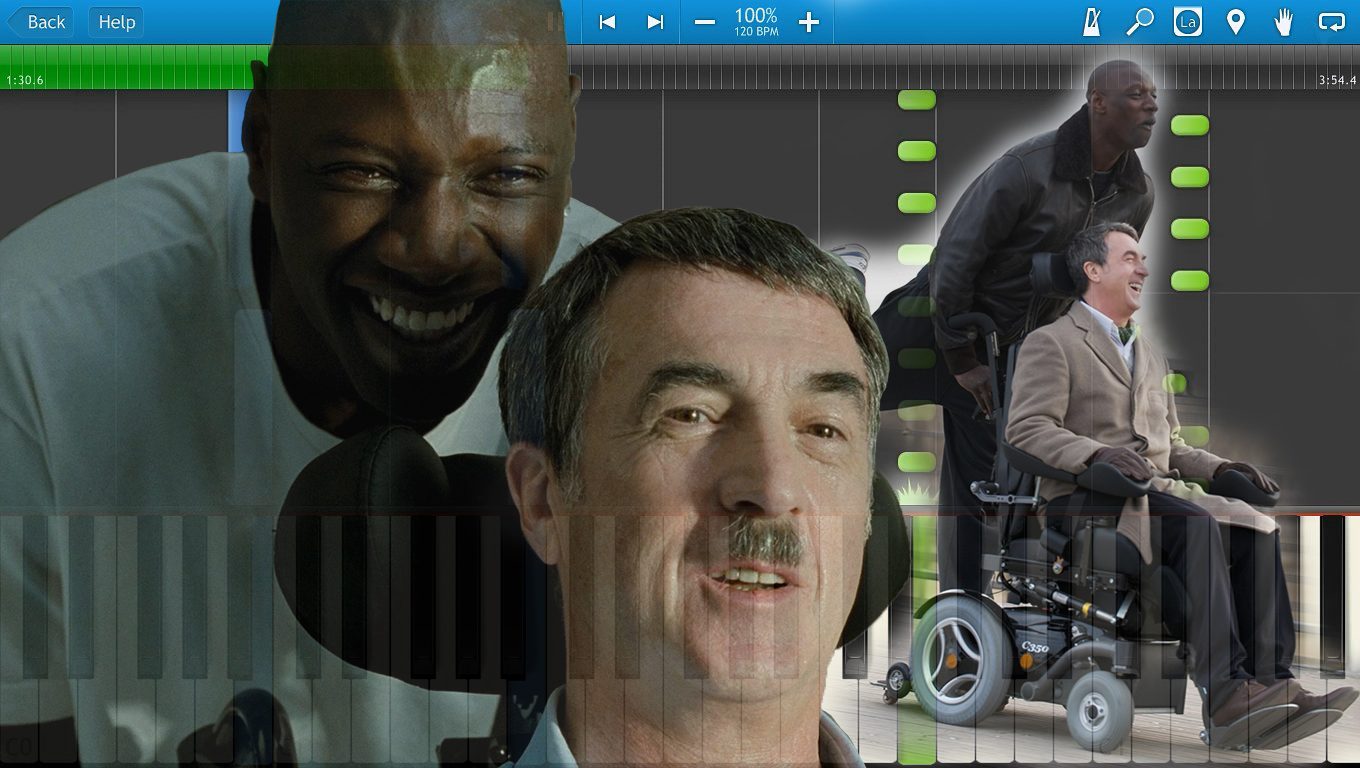Toggle the metronome icon
This screenshot has width=1360, height=768.
point(1091,22)
